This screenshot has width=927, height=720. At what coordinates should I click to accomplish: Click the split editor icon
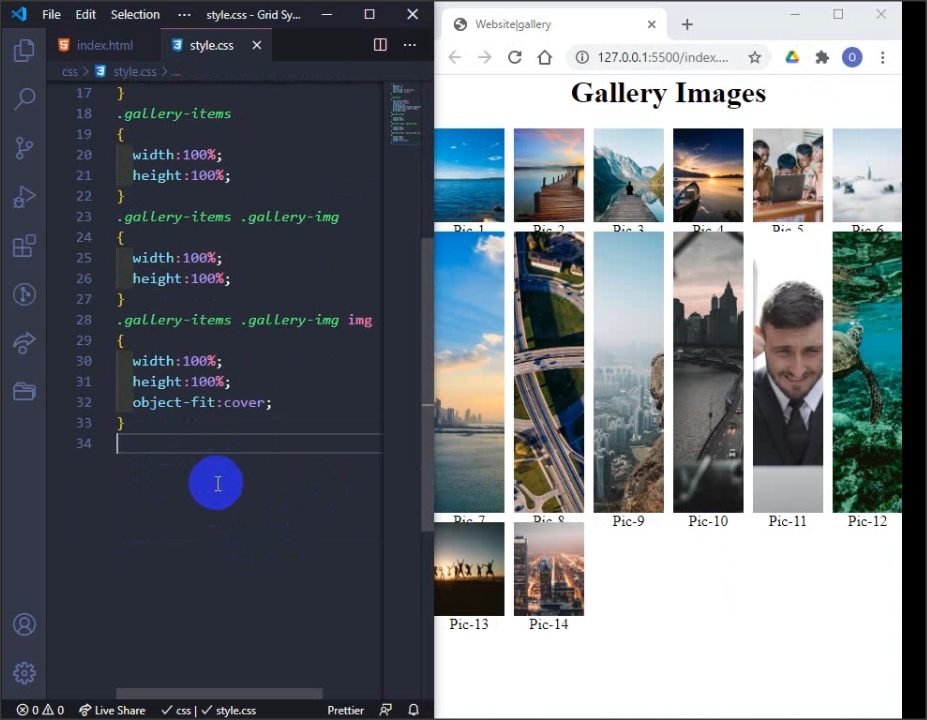(x=380, y=45)
